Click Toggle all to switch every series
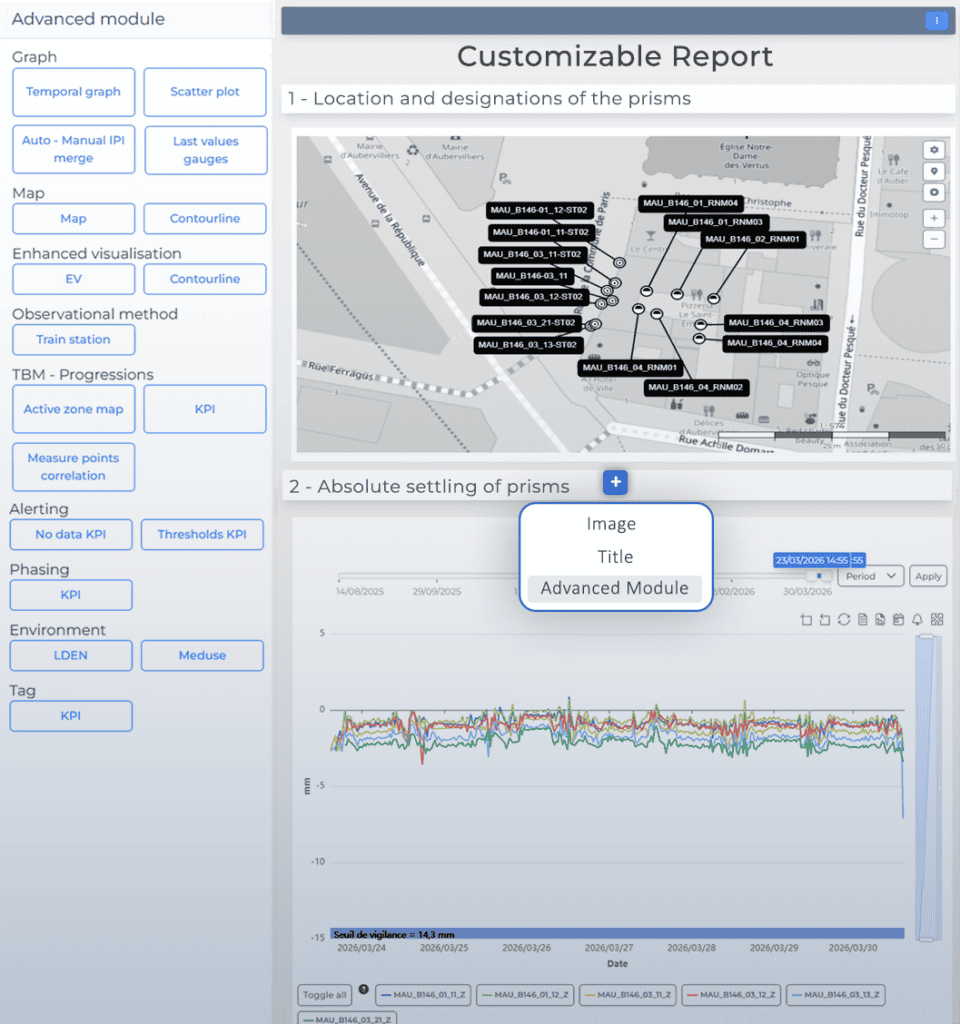Image resolution: width=960 pixels, height=1024 pixels. [324, 995]
